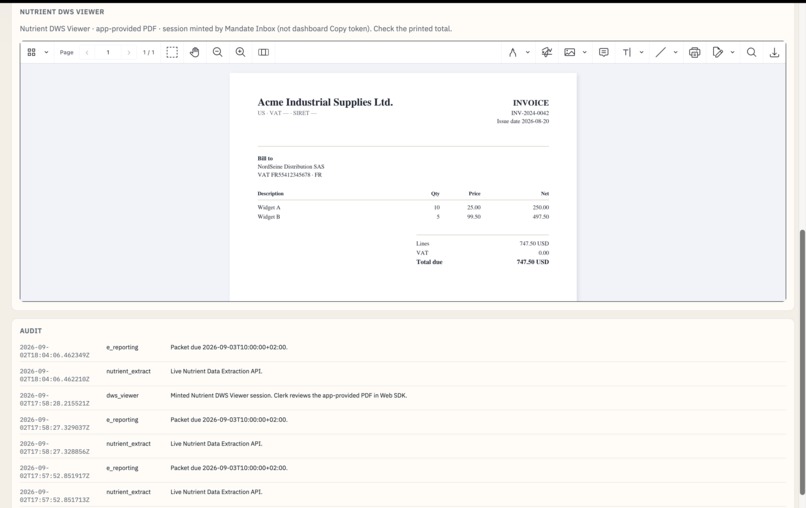
Task: Expand the image tool dropdown arrow
Action: click(x=584, y=52)
